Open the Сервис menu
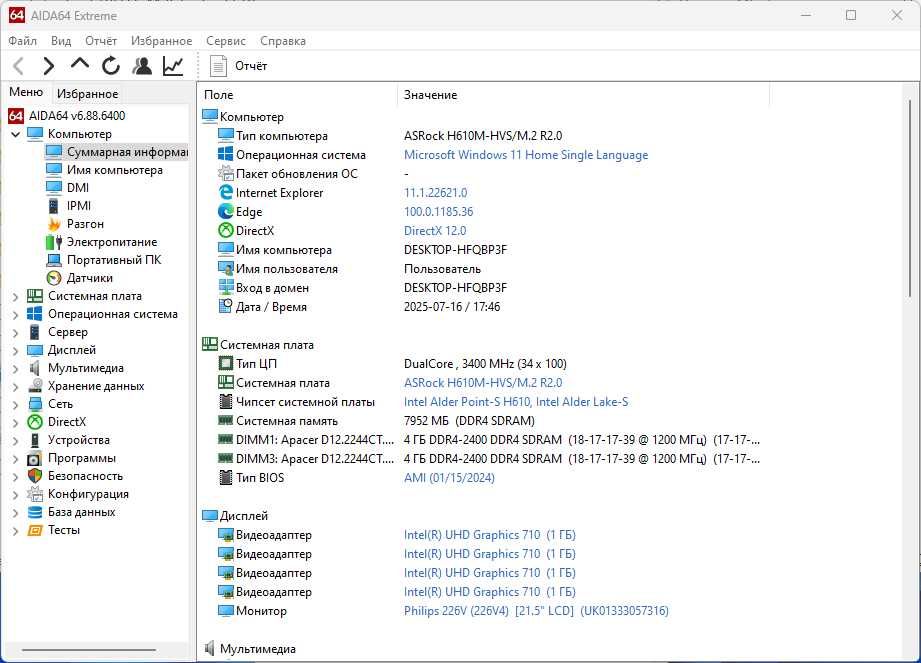Image resolution: width=921 pixels, height=663 pixels. [x=226, y=41]
